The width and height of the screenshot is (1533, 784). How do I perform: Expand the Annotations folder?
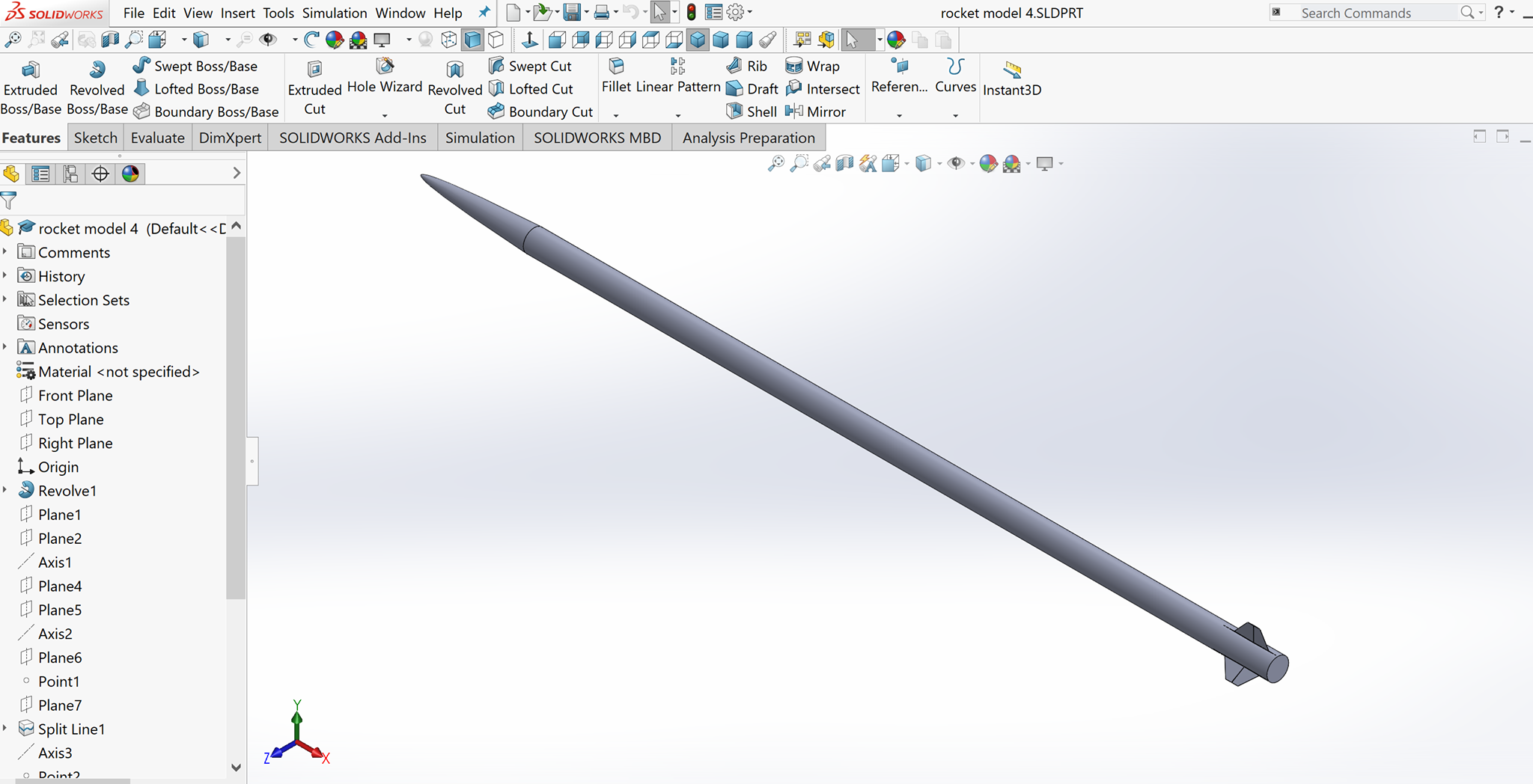pos(5,347)
